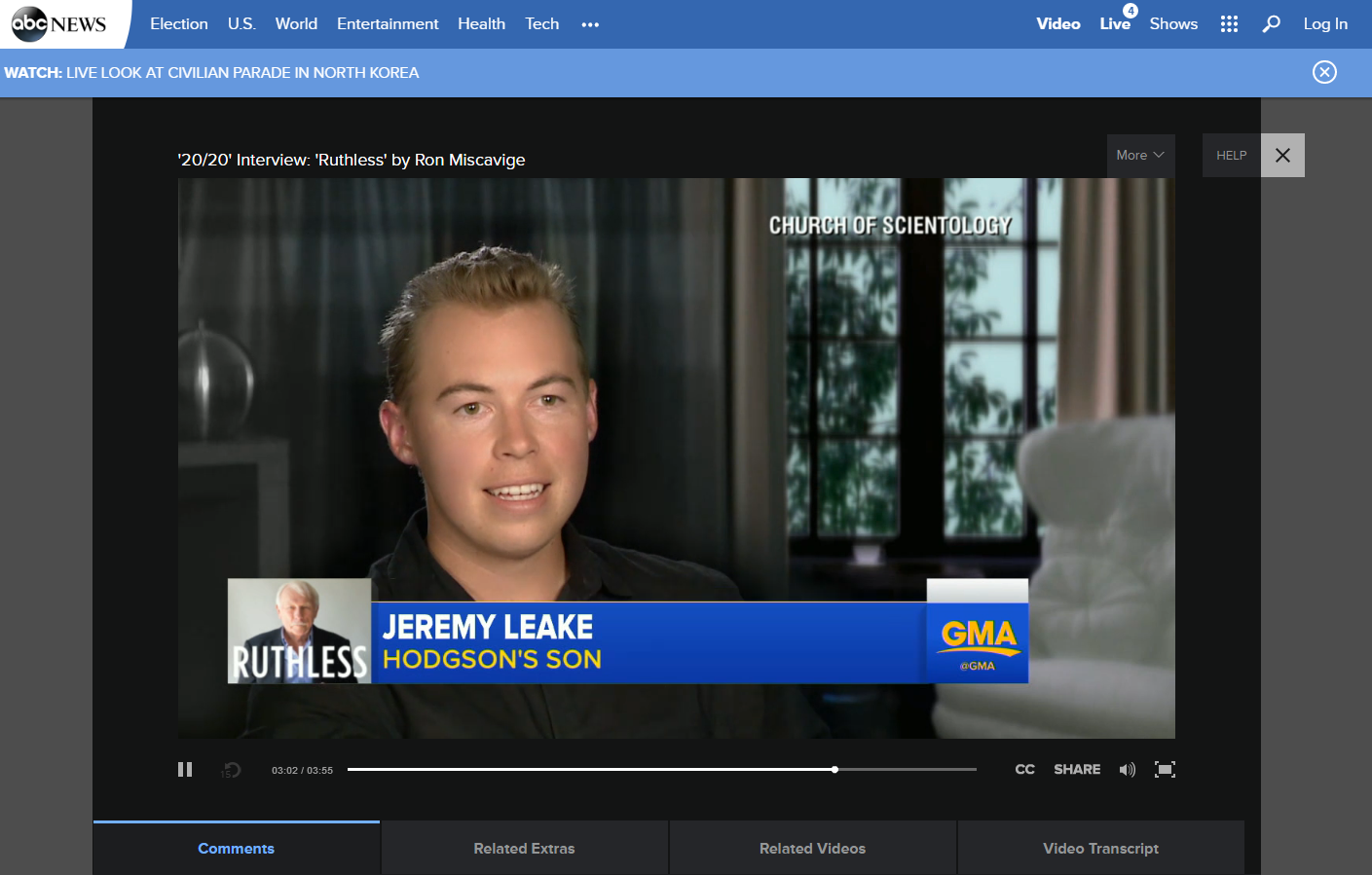
Task: Switch to the Related Videos tab
Action: click(x=812, y=849)
